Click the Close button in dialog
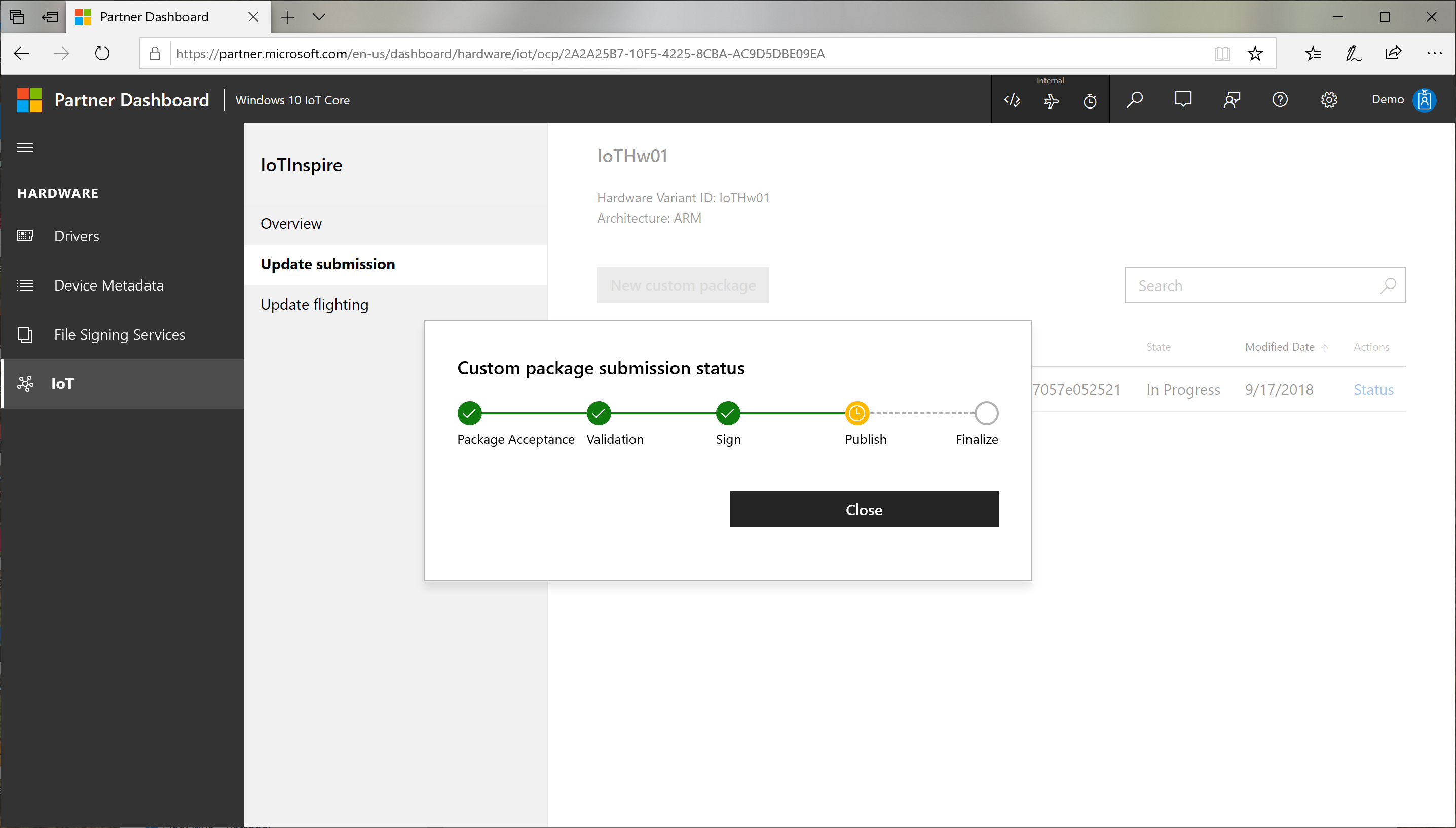 pos(864,509)
